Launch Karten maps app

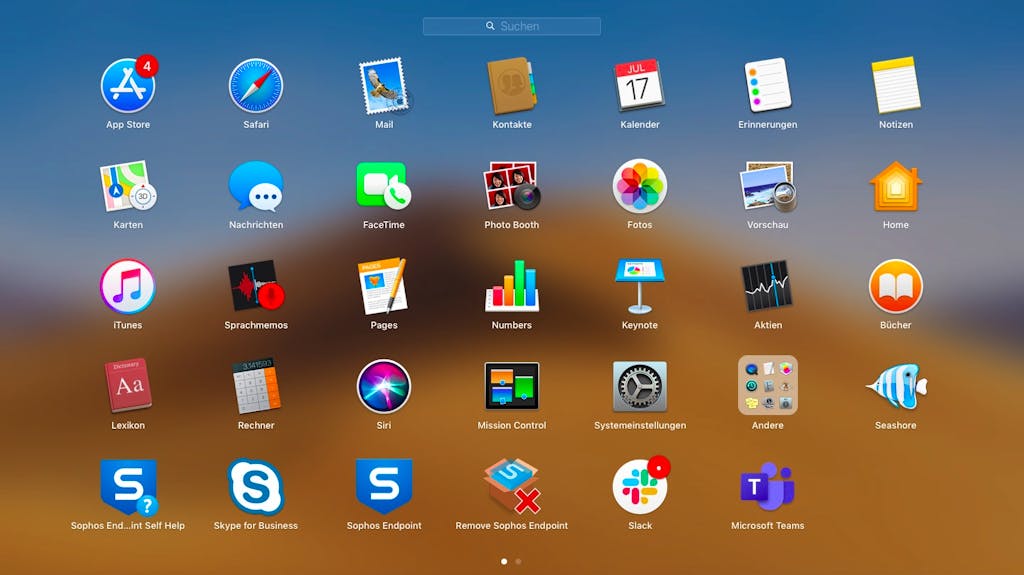[x=128, y=186]
